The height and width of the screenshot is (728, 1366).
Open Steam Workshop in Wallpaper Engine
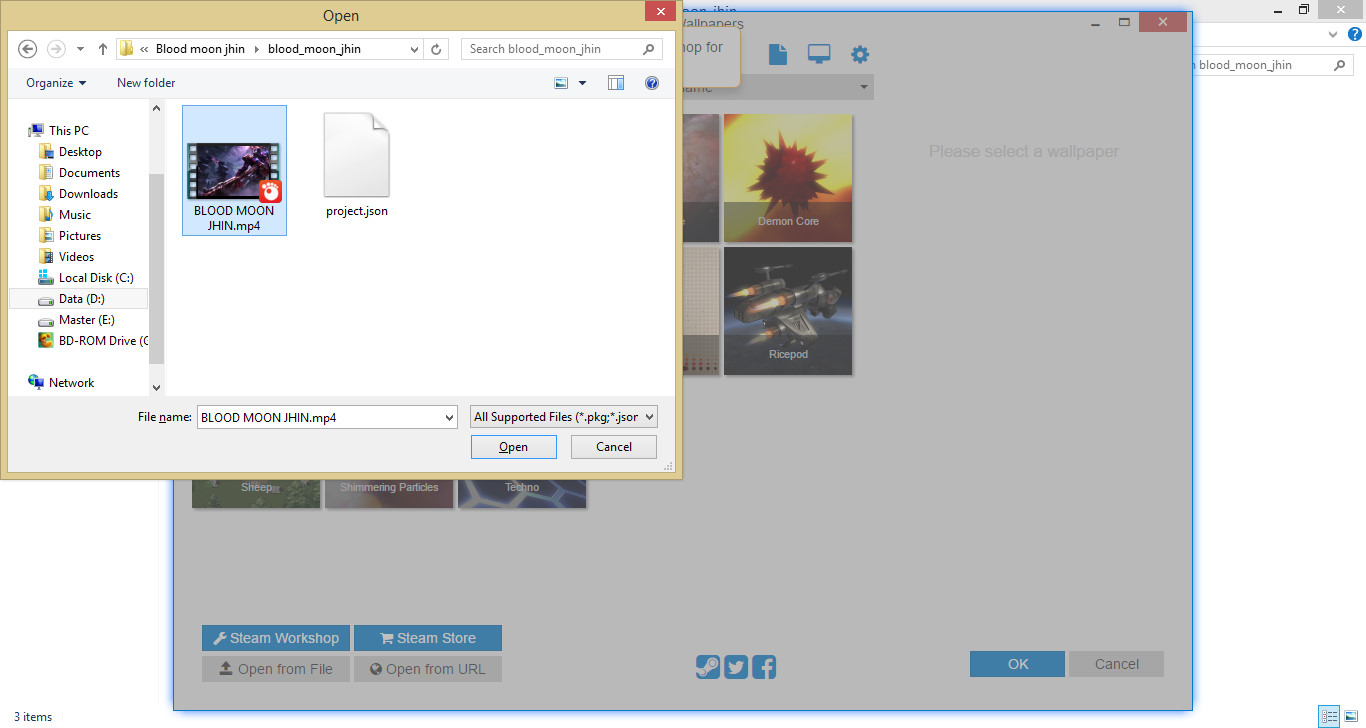pyautogui.click(x=276, y=638)
